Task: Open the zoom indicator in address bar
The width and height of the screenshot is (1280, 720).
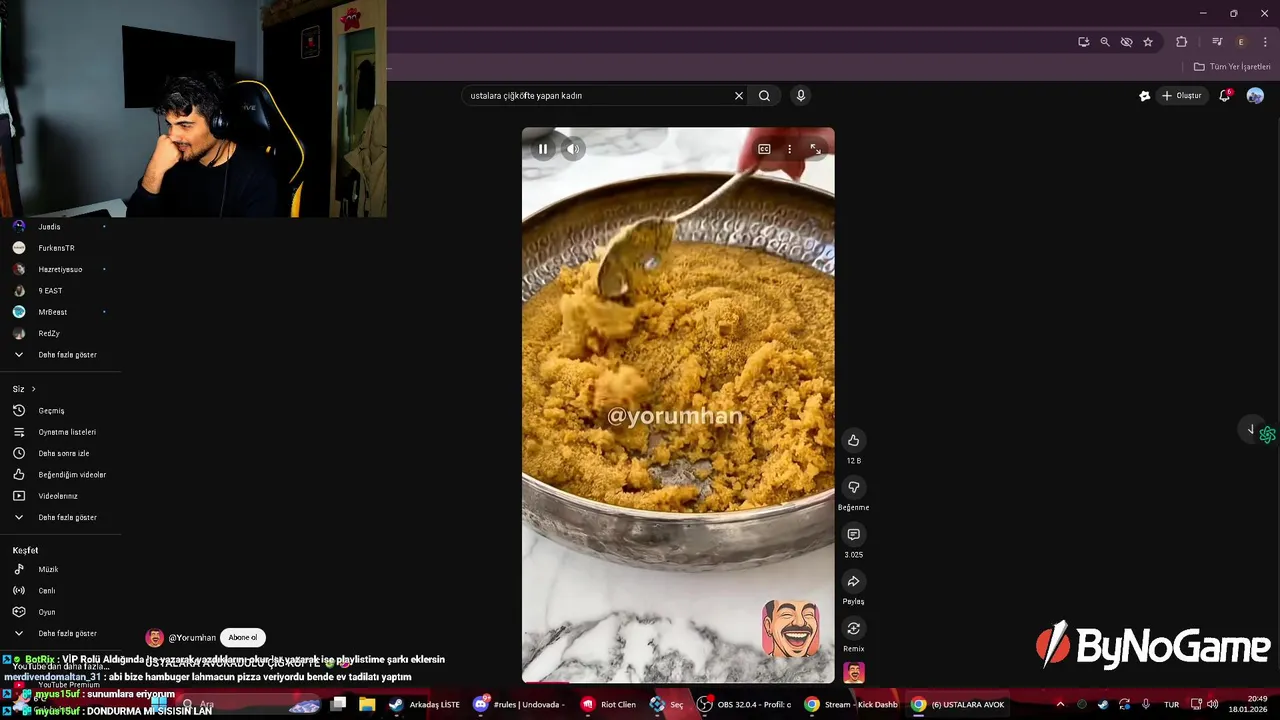Action: 1105,42
